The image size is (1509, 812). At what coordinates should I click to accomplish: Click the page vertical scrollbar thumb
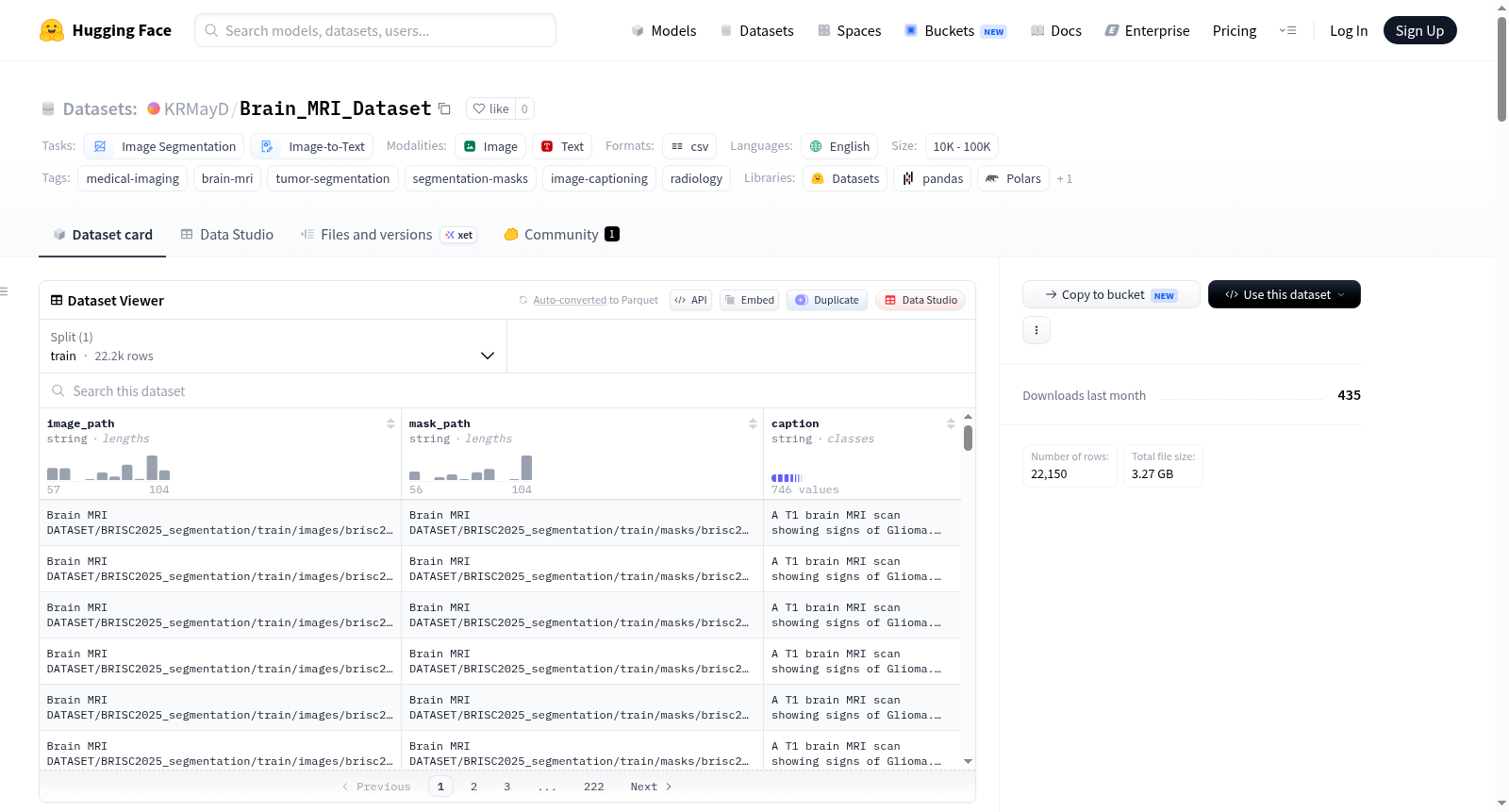[1501, 69]
